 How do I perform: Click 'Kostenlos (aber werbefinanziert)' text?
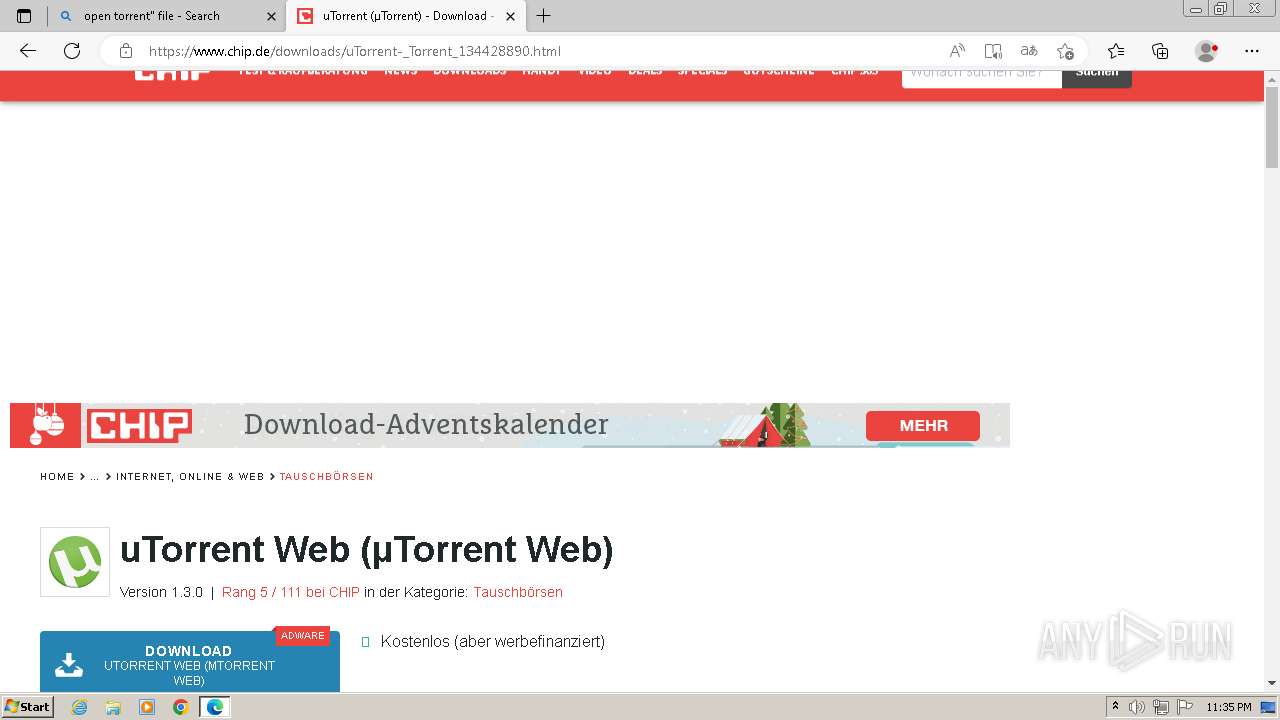(493, 642)
